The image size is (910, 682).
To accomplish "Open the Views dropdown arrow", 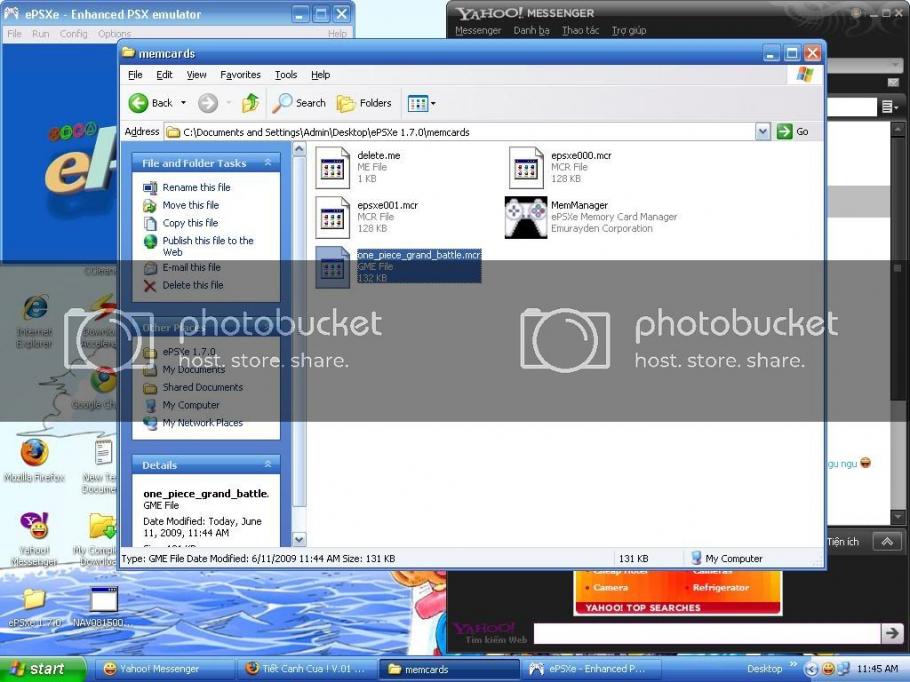I will 430,103.
